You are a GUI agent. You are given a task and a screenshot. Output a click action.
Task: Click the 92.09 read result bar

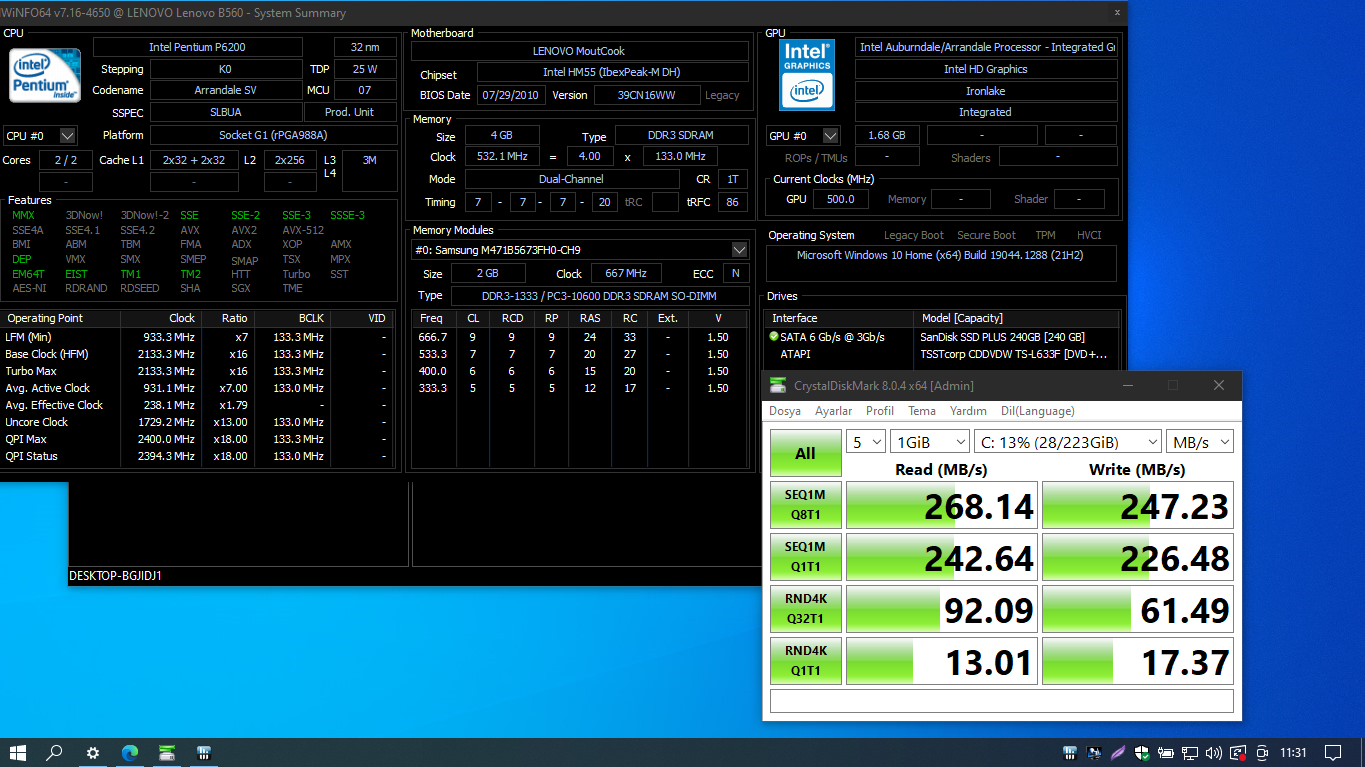tap(942, 609)
